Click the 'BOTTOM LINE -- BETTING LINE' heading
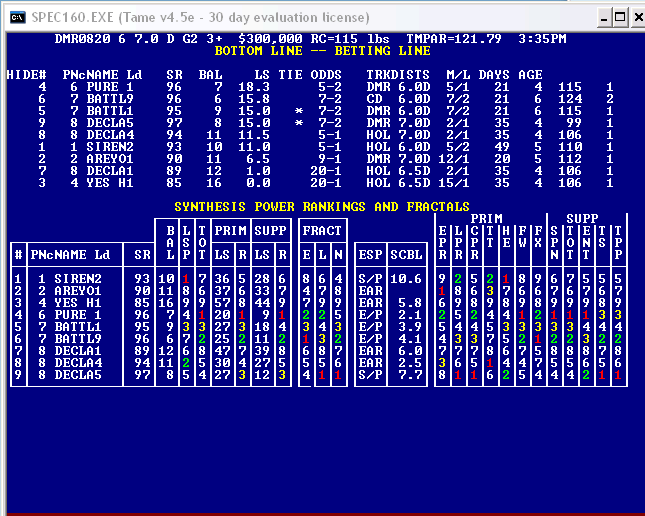 coord(322,51)
